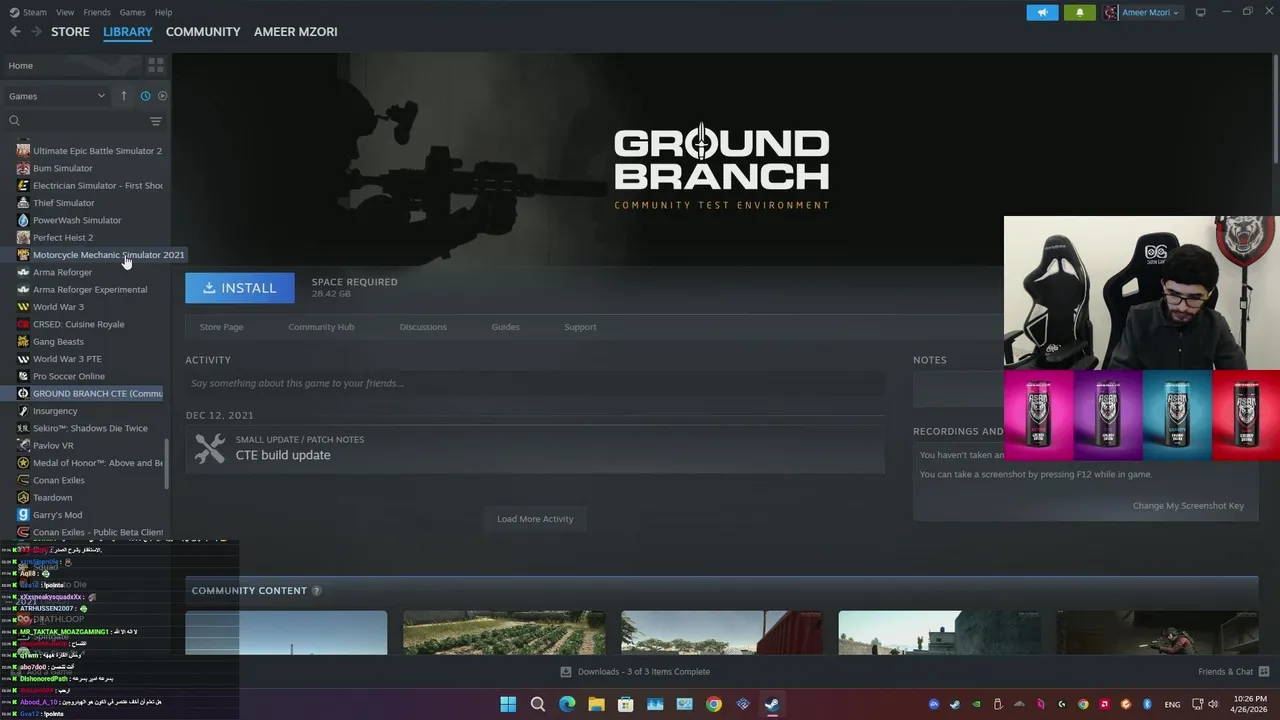Viewport: 1280px width, 720px height.
Task: Click the activity status text box
Action: click(x=535, y=384)
